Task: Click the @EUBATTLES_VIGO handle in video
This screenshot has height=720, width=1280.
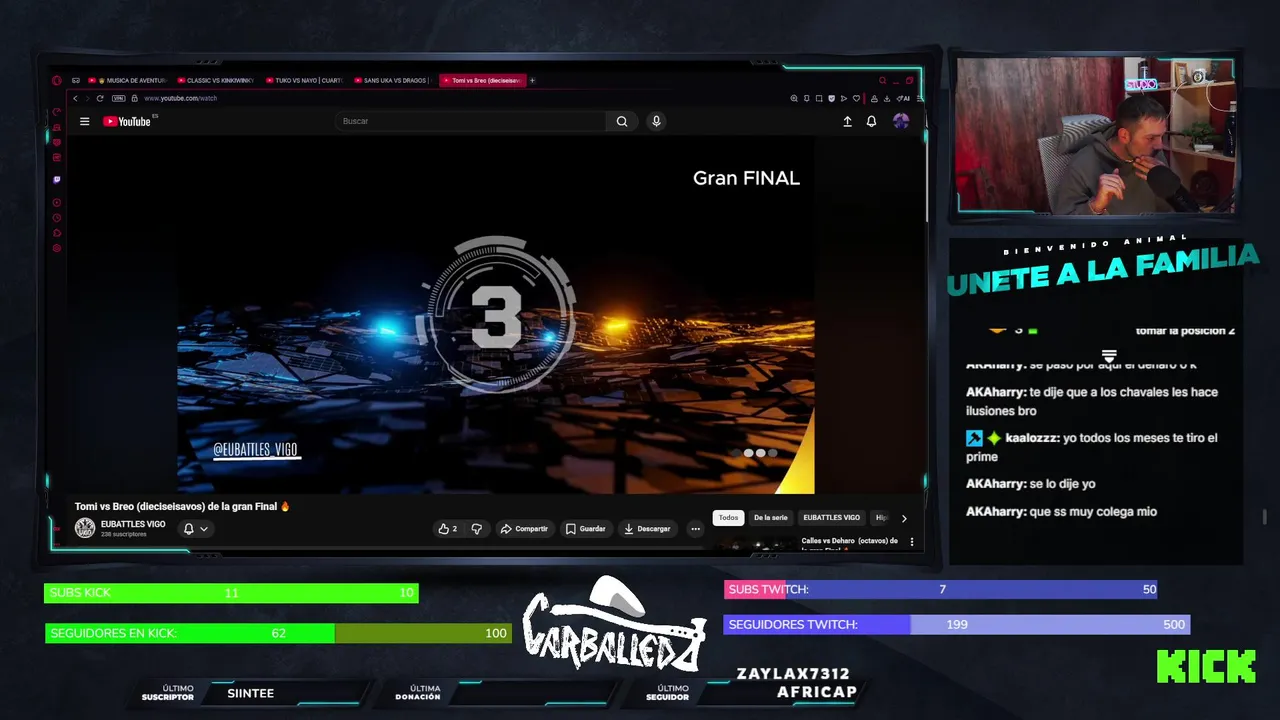Action: (x=255, y=450)
